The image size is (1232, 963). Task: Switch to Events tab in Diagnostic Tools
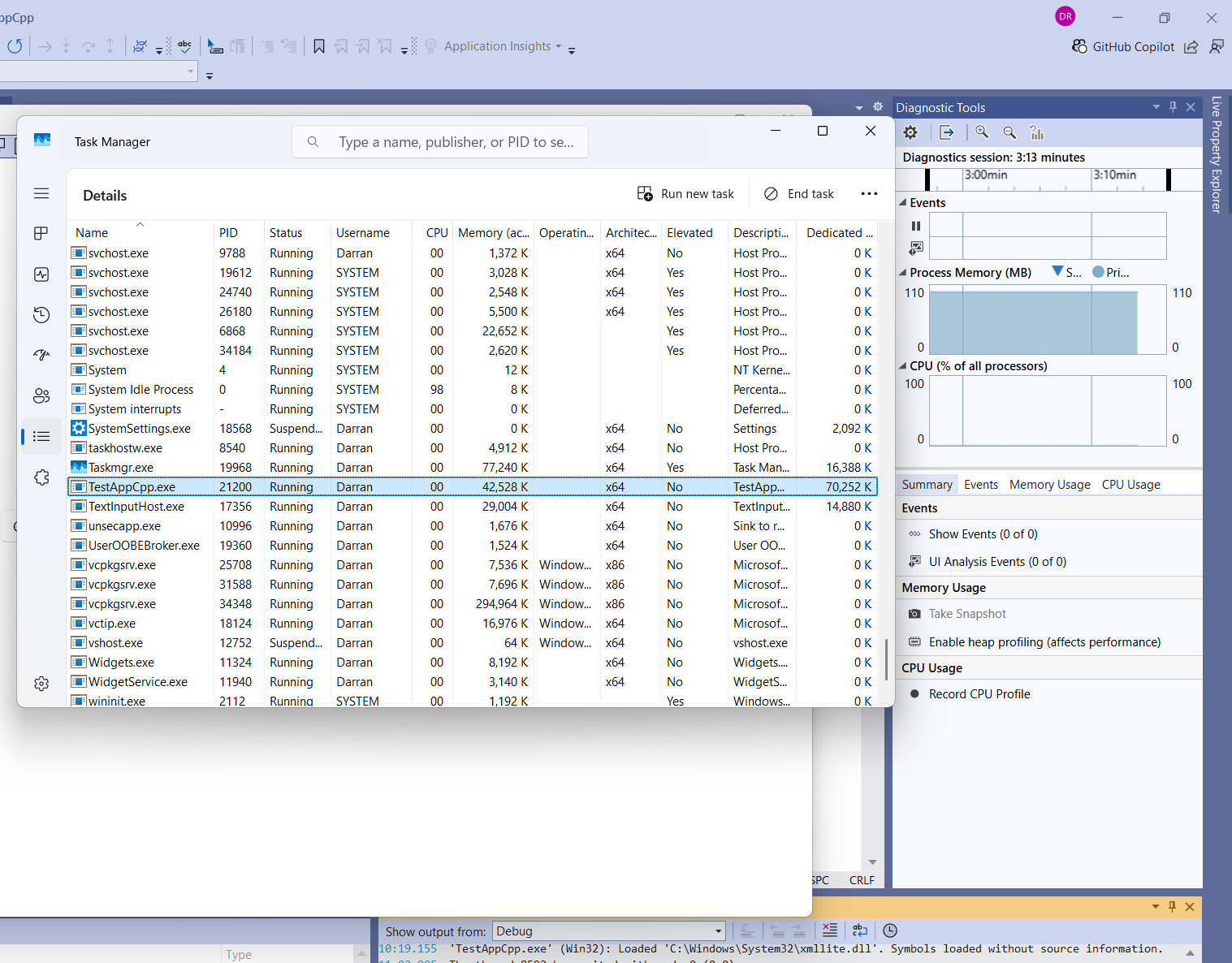tap(981, 485)
